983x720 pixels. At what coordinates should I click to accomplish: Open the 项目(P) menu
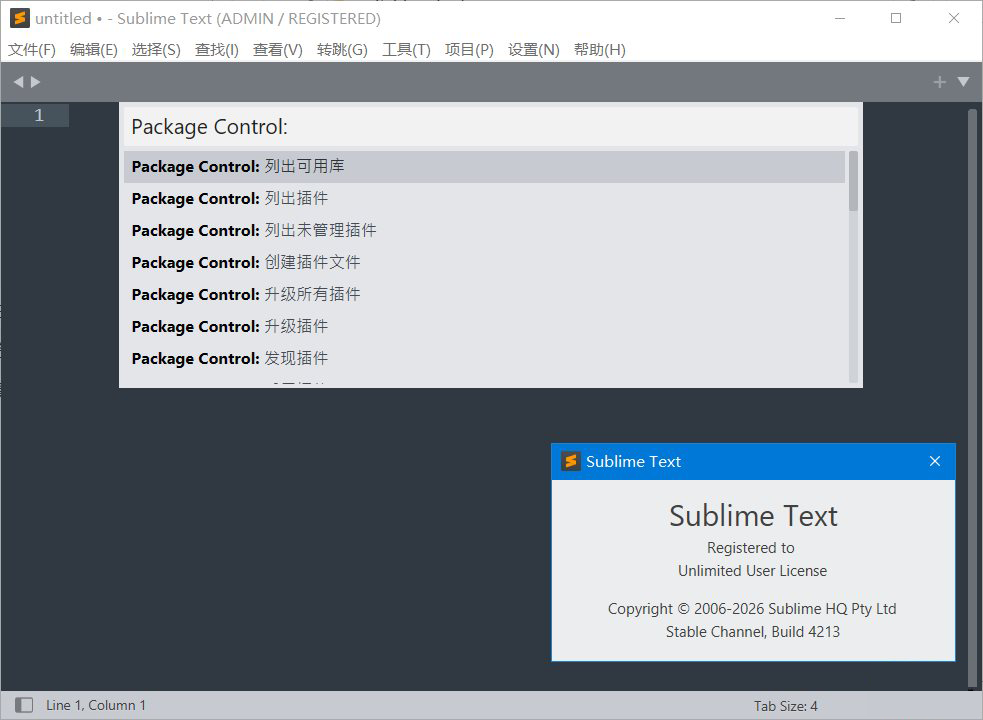click(x=469, y=50)
